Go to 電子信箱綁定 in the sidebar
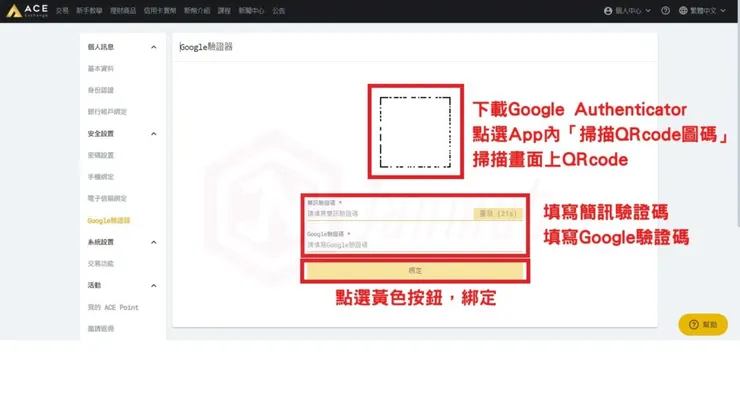The image size is (740, 416). click(x=107, y=199)
